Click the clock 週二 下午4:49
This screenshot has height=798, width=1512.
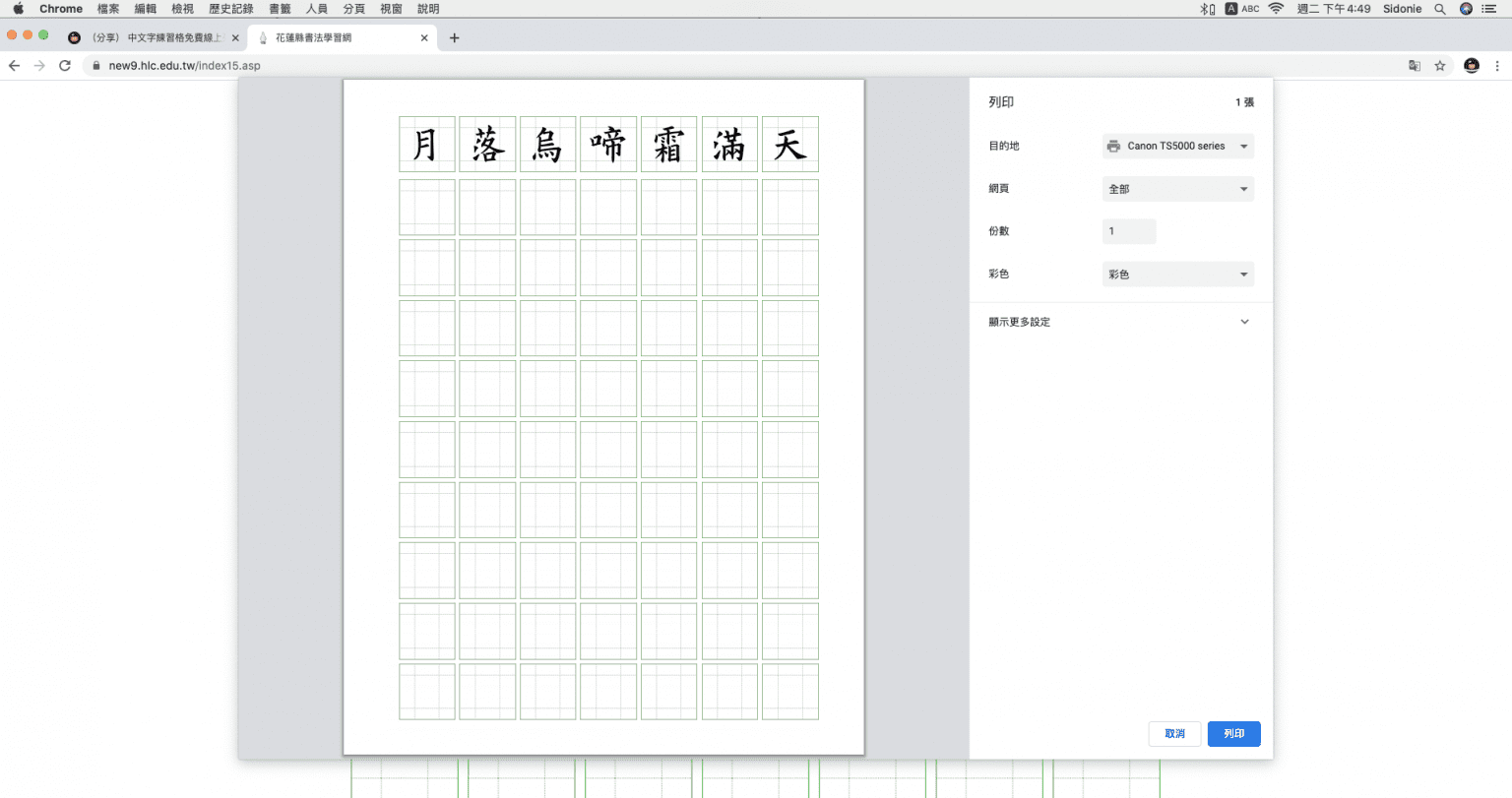point(1334,9)
